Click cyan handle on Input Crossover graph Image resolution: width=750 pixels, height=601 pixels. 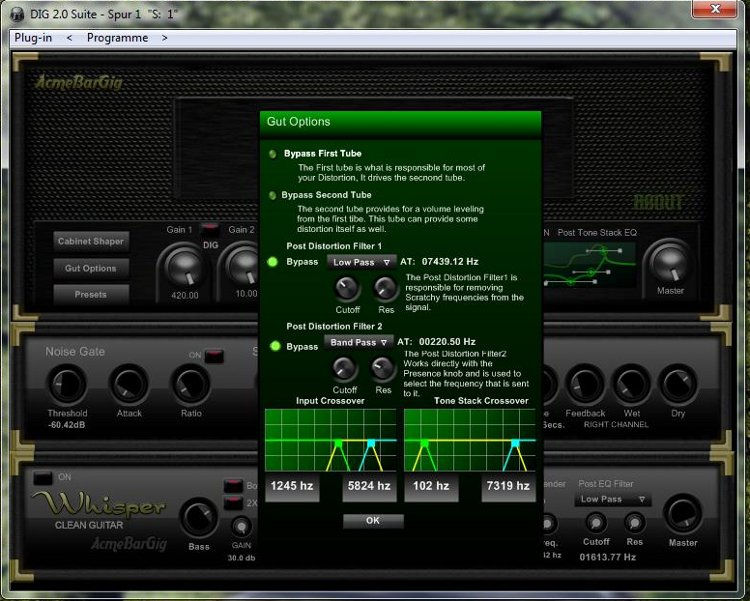(x=371, y=444)
